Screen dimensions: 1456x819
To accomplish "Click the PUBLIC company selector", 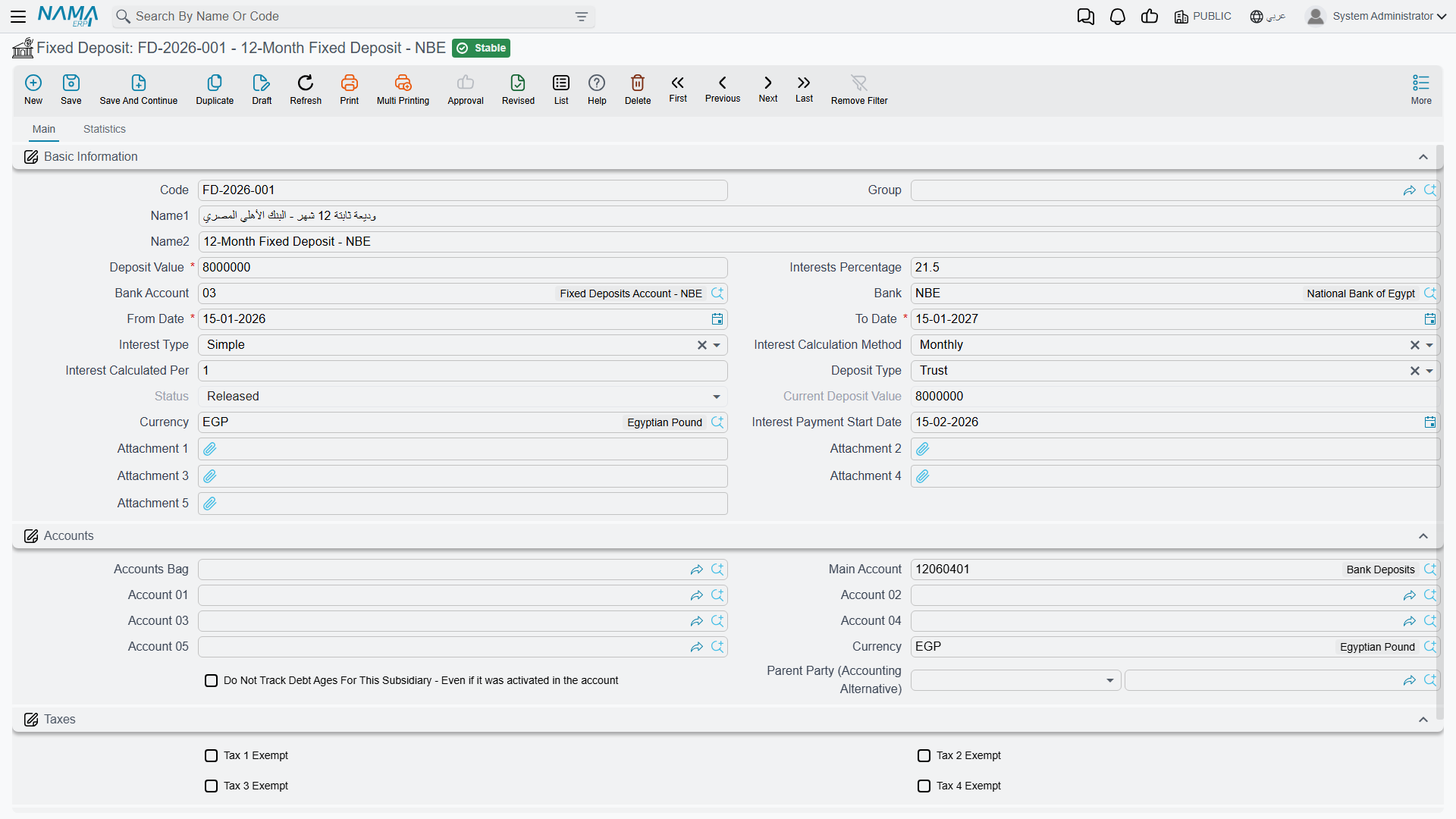I will point(1203,17).
